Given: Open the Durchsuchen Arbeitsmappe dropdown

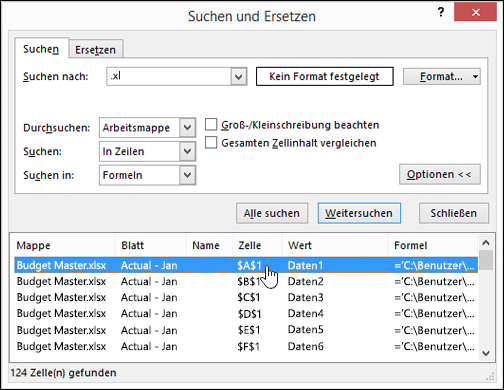Looking at the screenshot, I should point(187,127).
